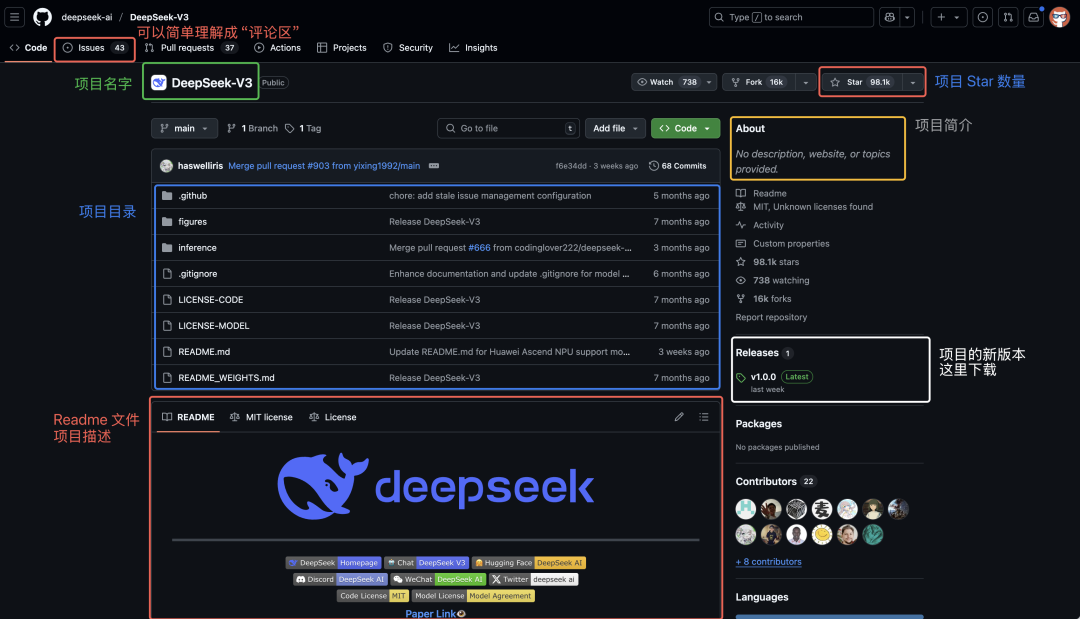The width and height of the screenshot is (1080, 619).
Task: Switch to the Code tab
Action: pyautogui.click(x=28, y=48)
